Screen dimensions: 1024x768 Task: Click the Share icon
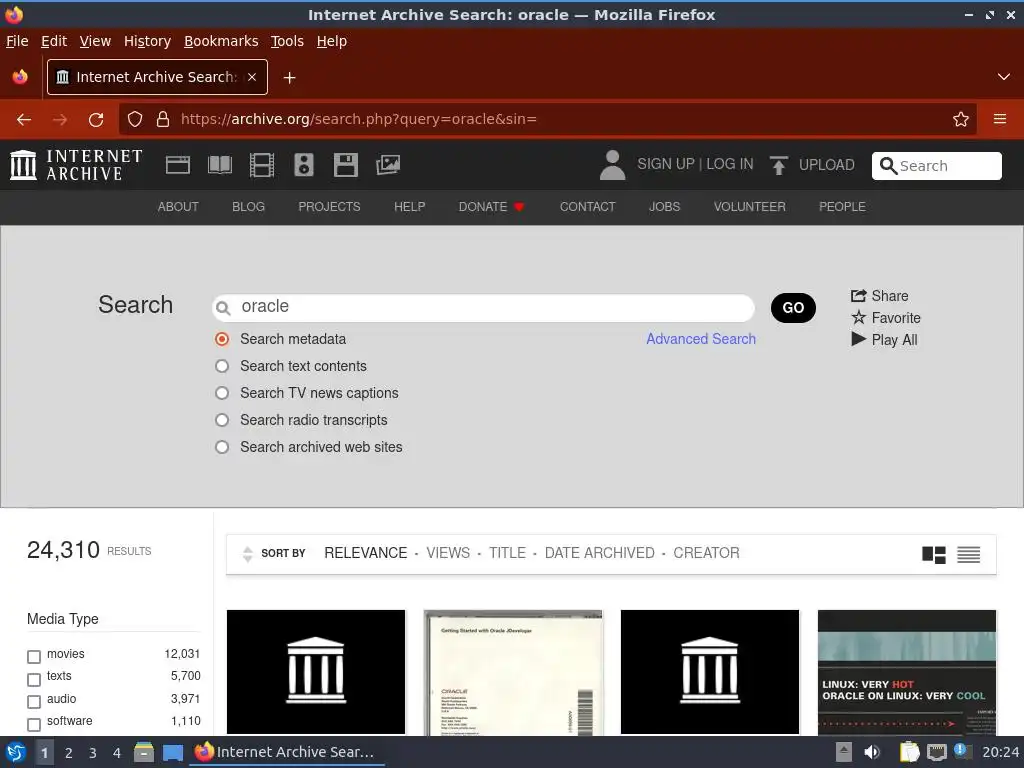tap(858, 296)
